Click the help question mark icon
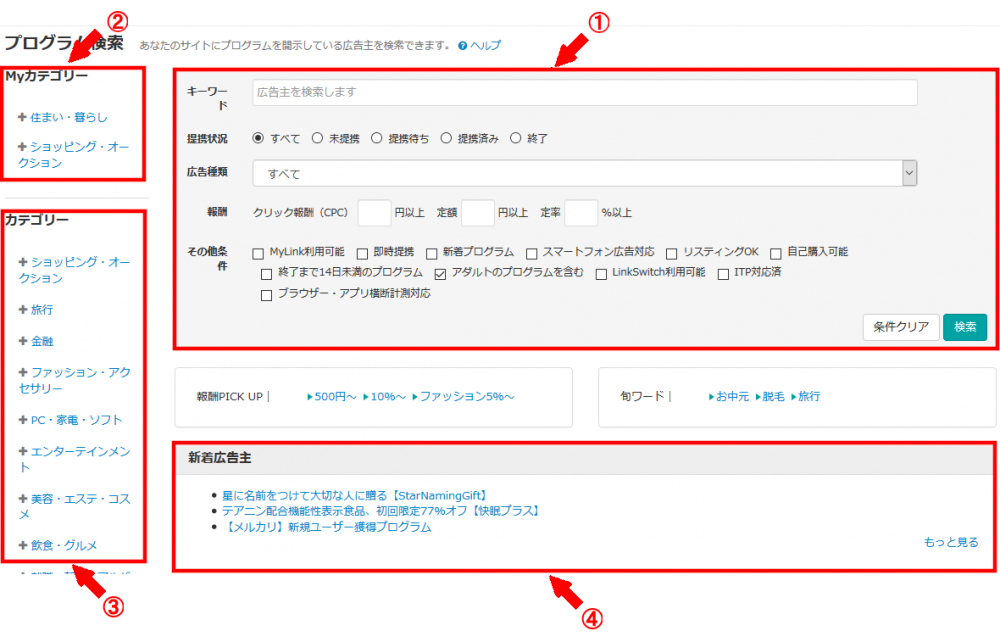Viewport: 1000px width, 642px height. click(462, 46)
